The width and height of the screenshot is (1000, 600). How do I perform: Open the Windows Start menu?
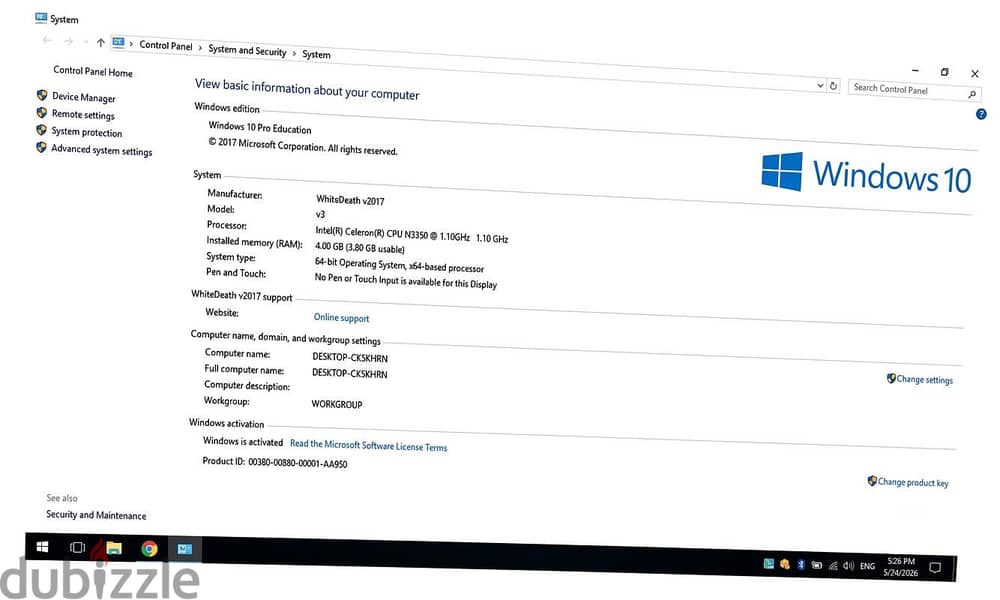point(43,547)
